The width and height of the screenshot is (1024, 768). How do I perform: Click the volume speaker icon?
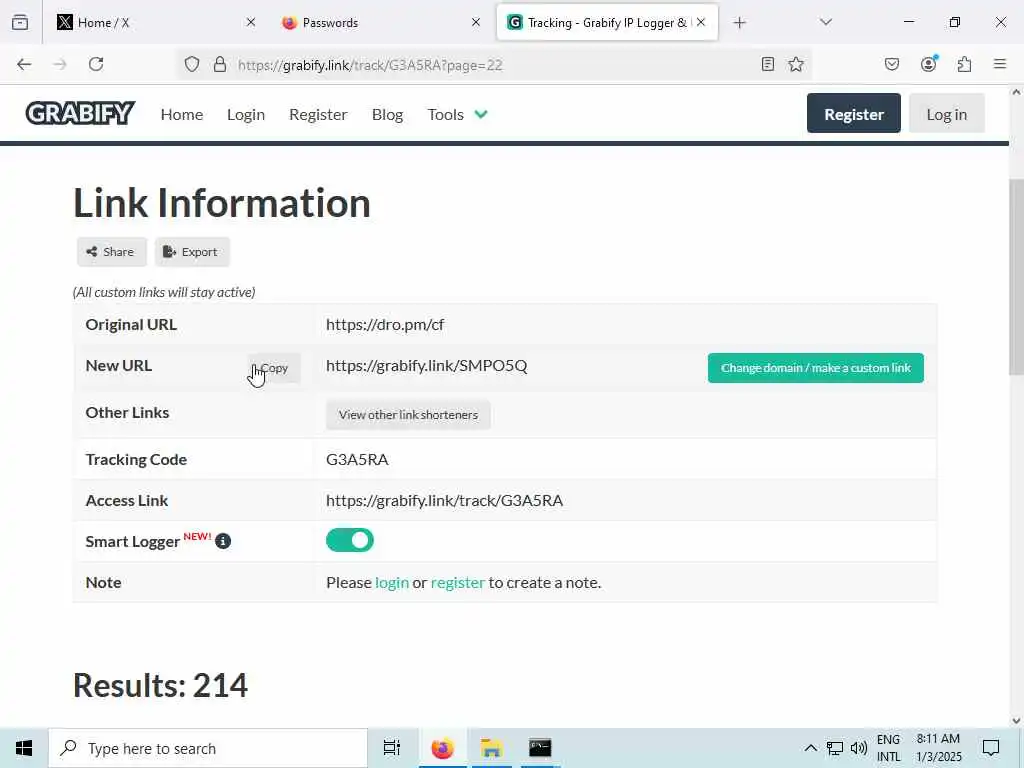coord(859,748)
